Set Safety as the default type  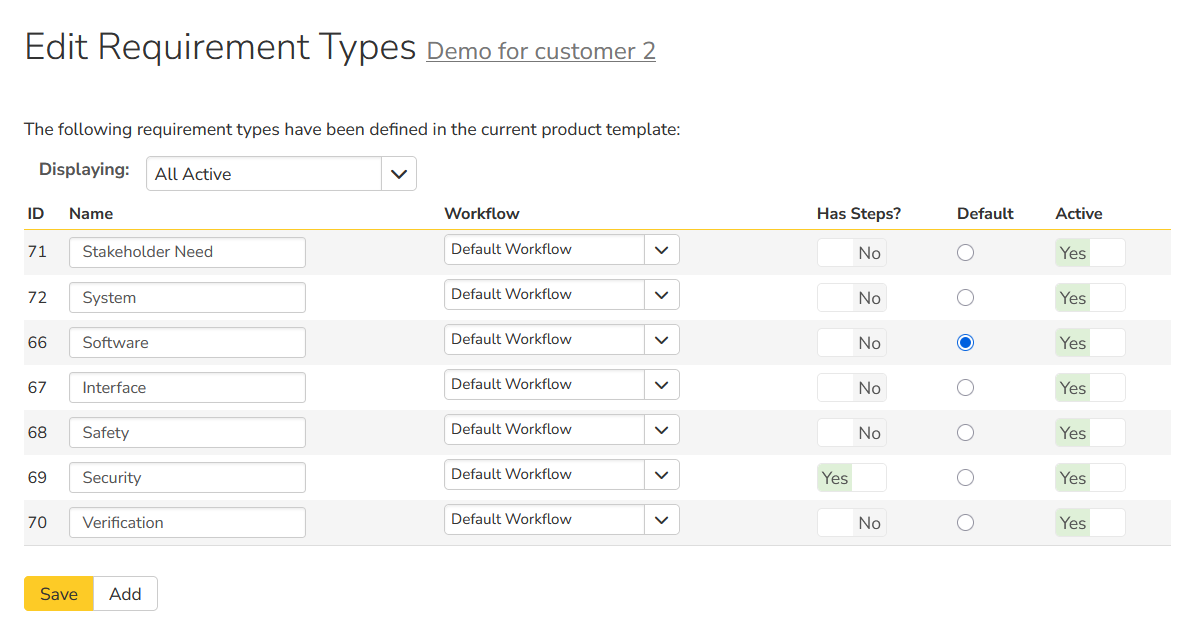[965, 433]
